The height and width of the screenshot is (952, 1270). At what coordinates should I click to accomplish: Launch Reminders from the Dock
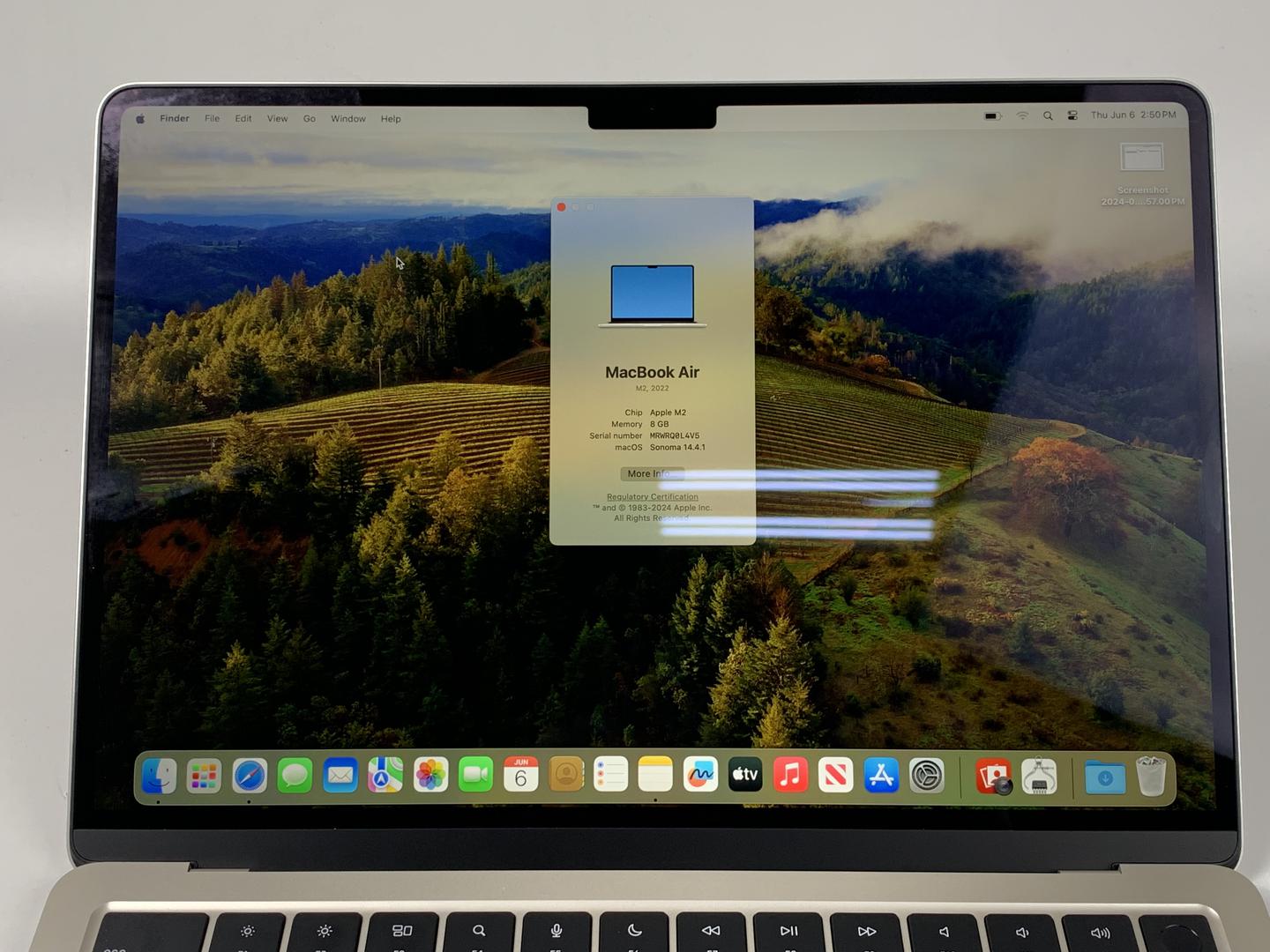click(x=610, y=775)
